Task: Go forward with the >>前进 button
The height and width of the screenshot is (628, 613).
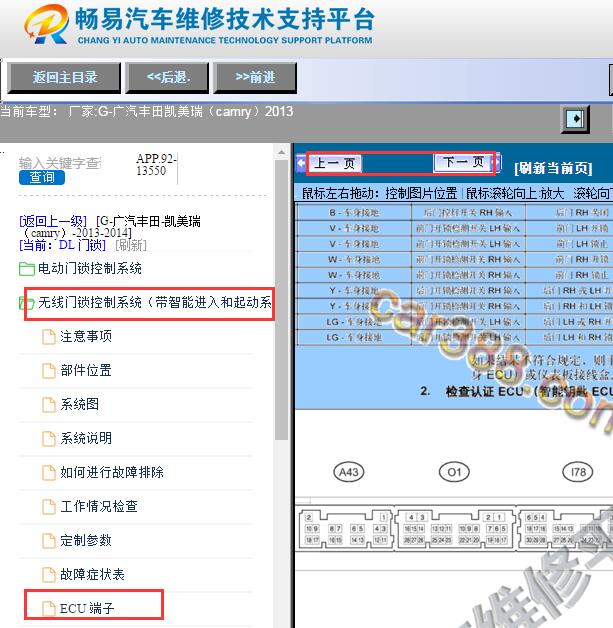Action: point(255,77)
